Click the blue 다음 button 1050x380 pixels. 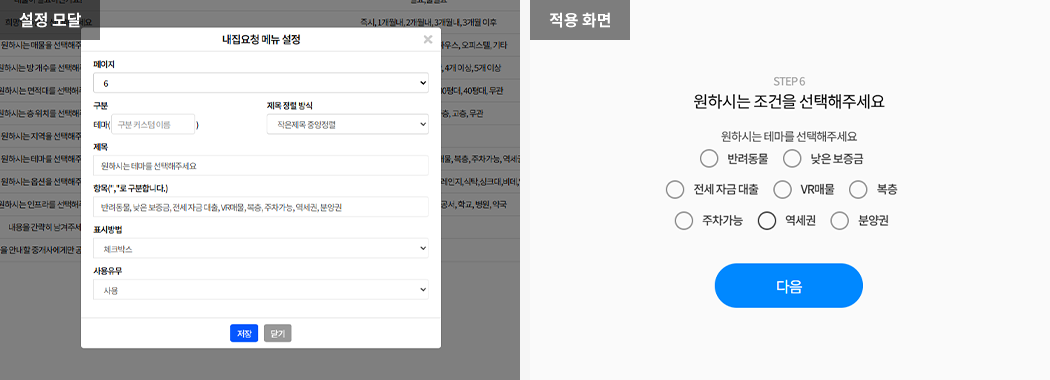tap(789, 286)
